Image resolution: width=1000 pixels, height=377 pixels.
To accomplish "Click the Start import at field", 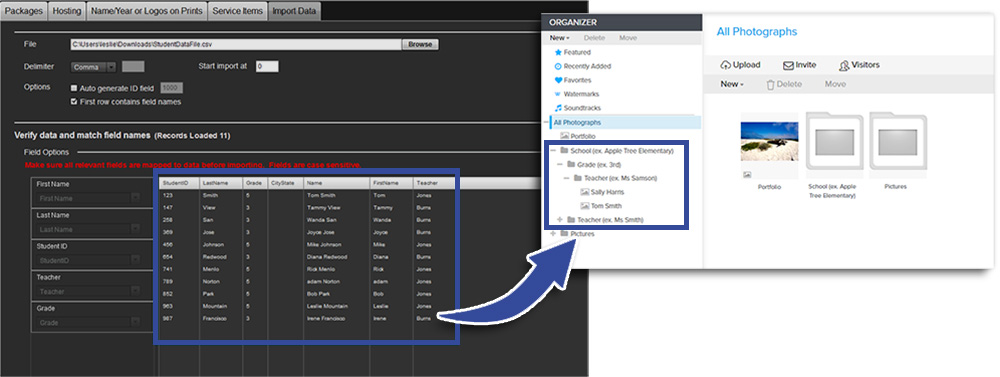I will [267, 66].
